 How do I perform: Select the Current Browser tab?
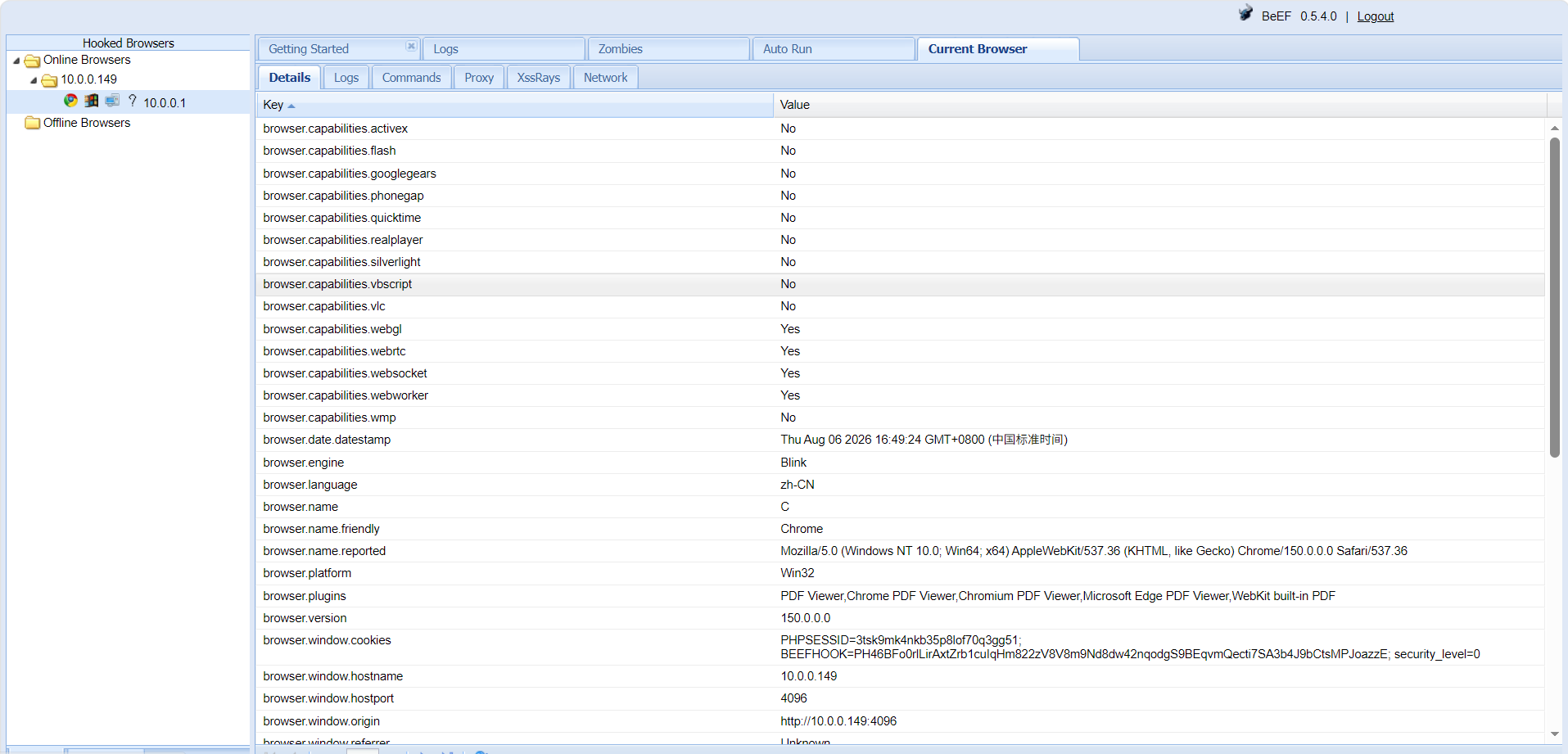pyautogui.click(x=998, y=49)
